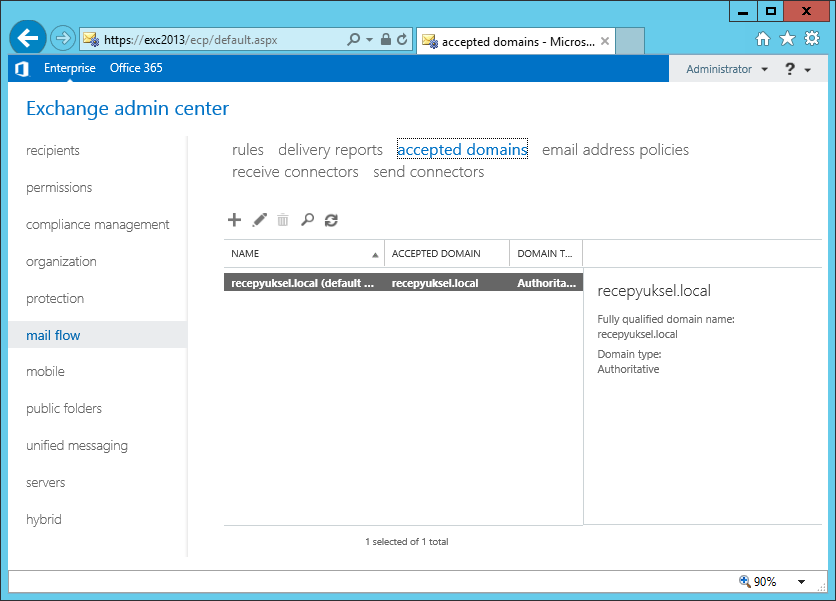Open the rules tab
This screenshot has height=601, width=836.
click(247, 150)
